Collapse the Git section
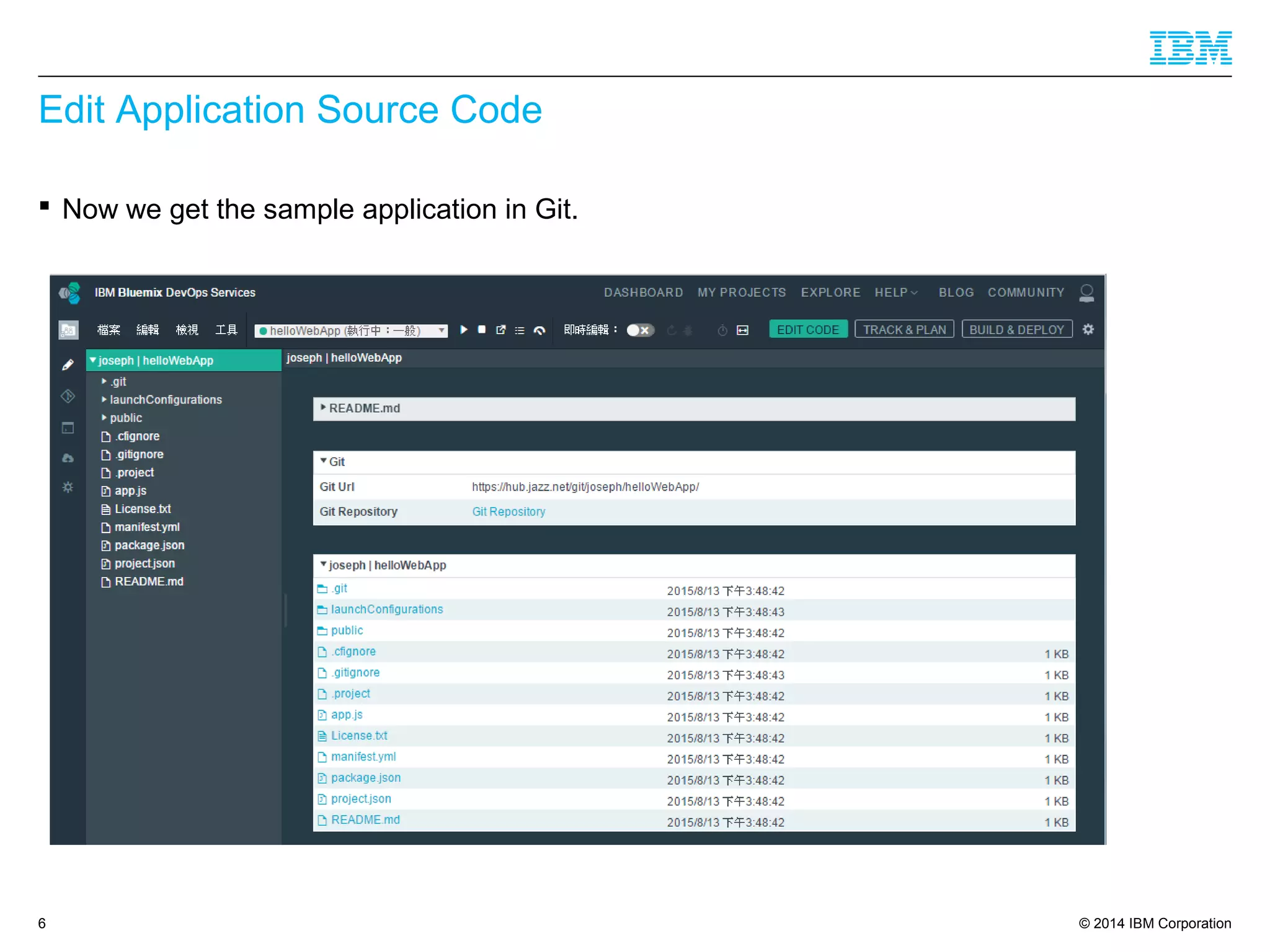Image resolution: width=1270 pixels, height=952 pixels. click(323, 461)
